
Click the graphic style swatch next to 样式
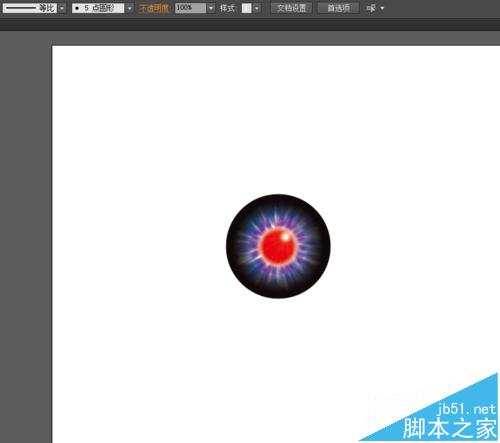click(x=246, y=8)
